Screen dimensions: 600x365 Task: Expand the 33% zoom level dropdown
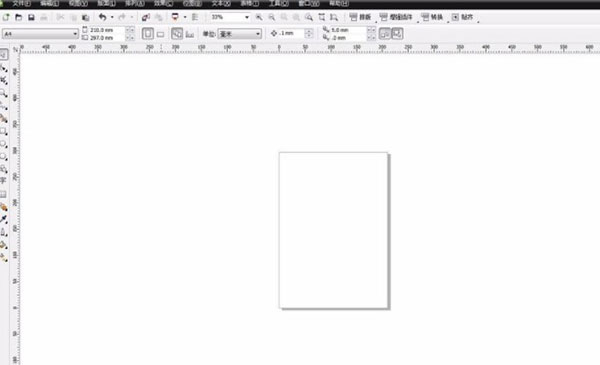tap(230, 17)
